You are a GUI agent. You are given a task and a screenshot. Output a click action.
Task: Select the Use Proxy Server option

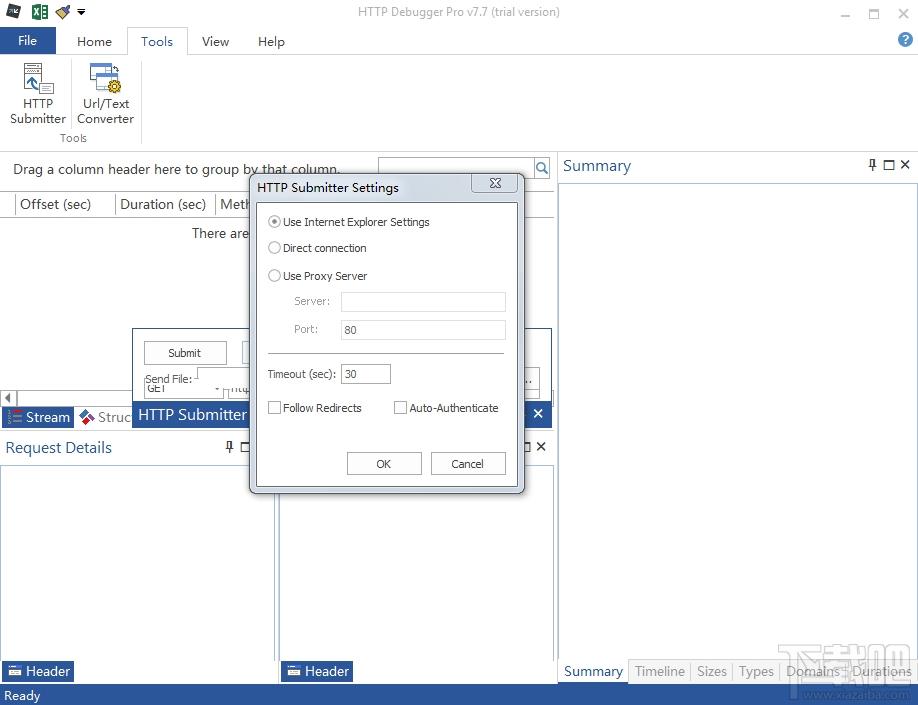pyautogui.click(x=317, y=276)
